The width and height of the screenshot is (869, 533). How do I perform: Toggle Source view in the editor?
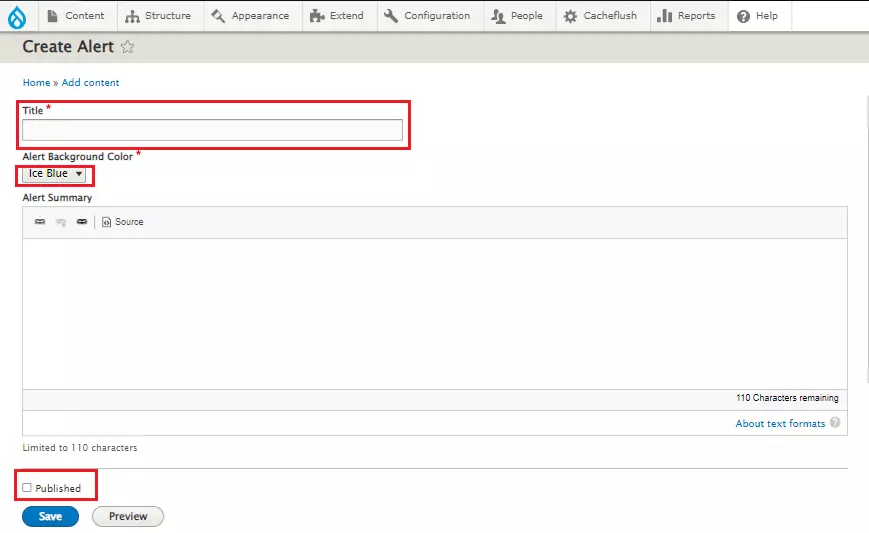click(122, 222)
